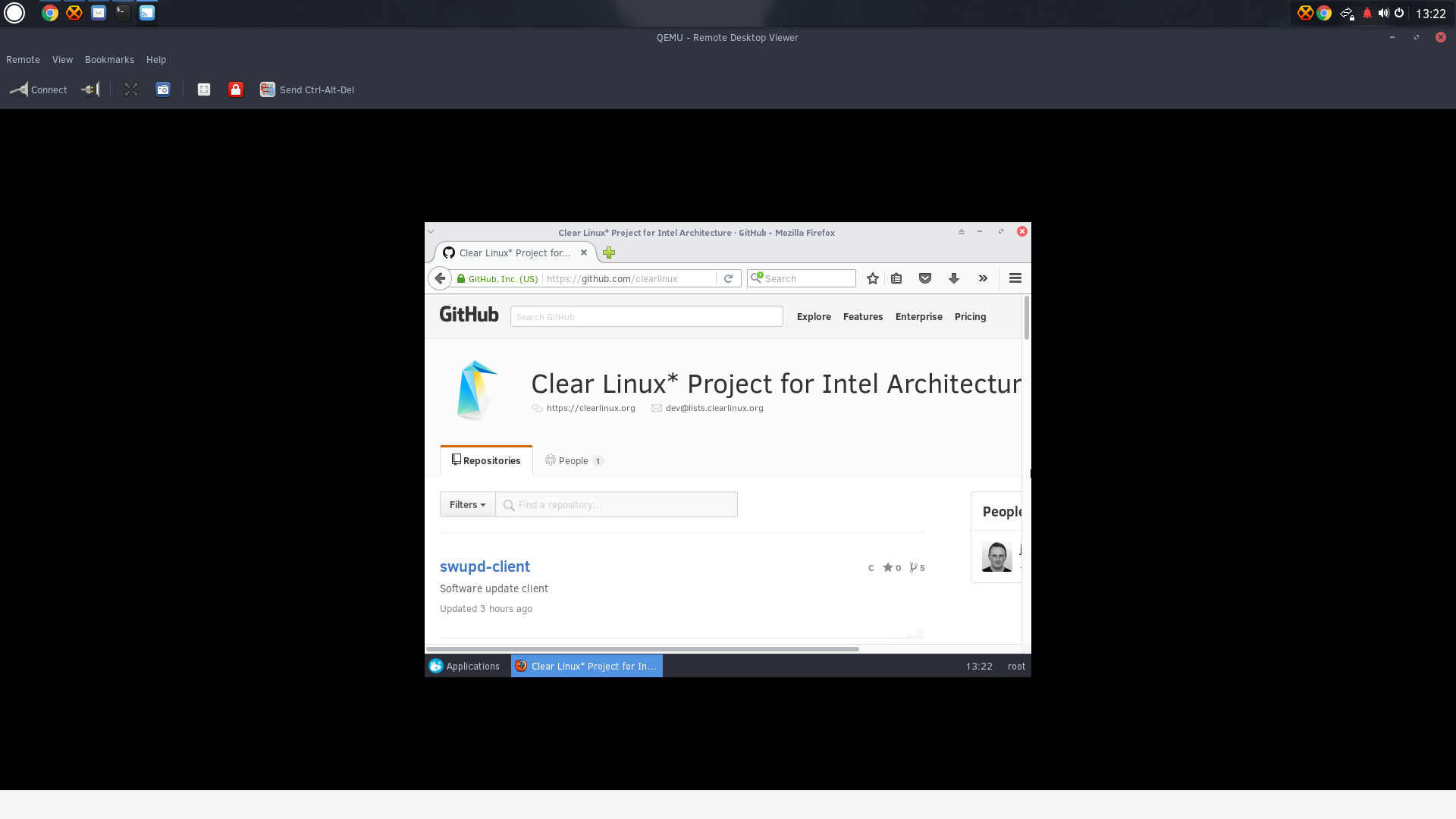Open the Features link
This screenshot has width=1456, height=819.
(x=863, y=317)
